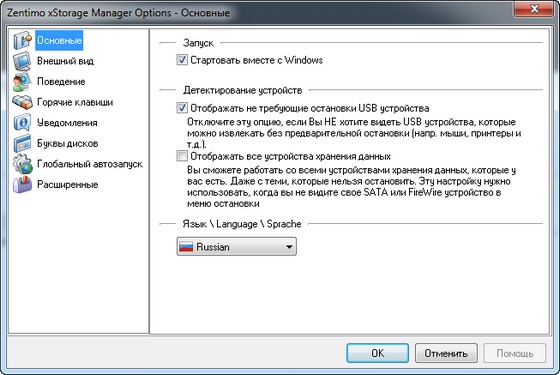560x375 pixels.
Task: Select Буквы дисков in the sidebar
Action: pyautogui.click(x=68, y=144)
